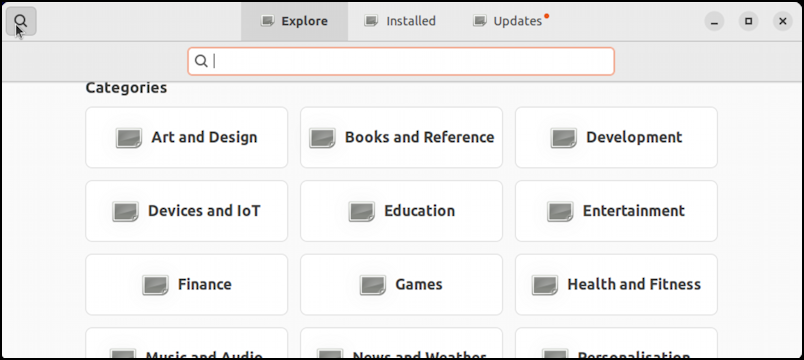Screen dimensions: 804x360
Task: Select the Finance category tile
Action: (x=187, y=285)
